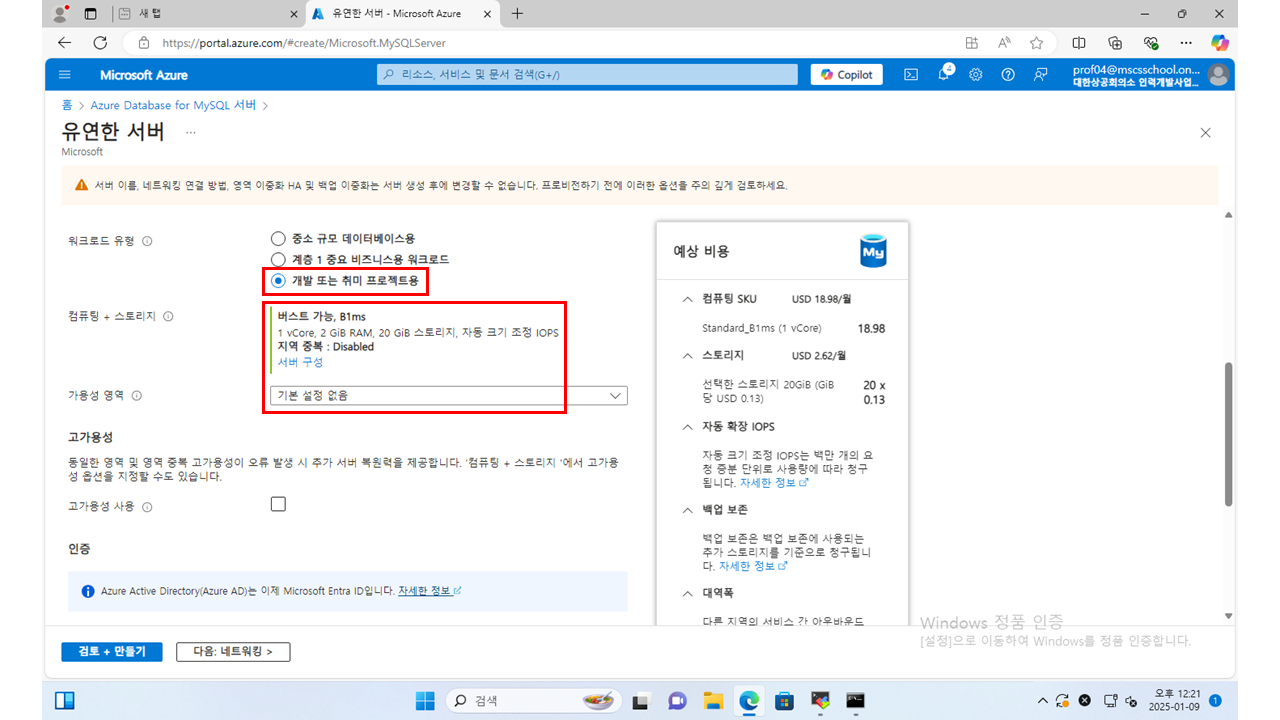Select 개발 또는 취미 프로젝트용 workload

[x=278, y=281]
